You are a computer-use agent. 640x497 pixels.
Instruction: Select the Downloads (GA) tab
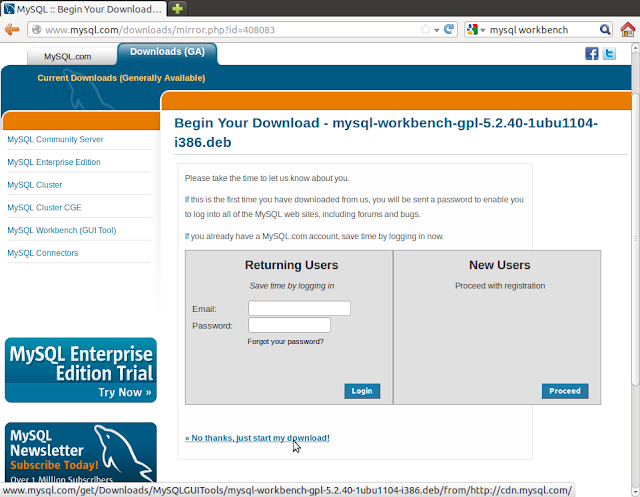167,52
